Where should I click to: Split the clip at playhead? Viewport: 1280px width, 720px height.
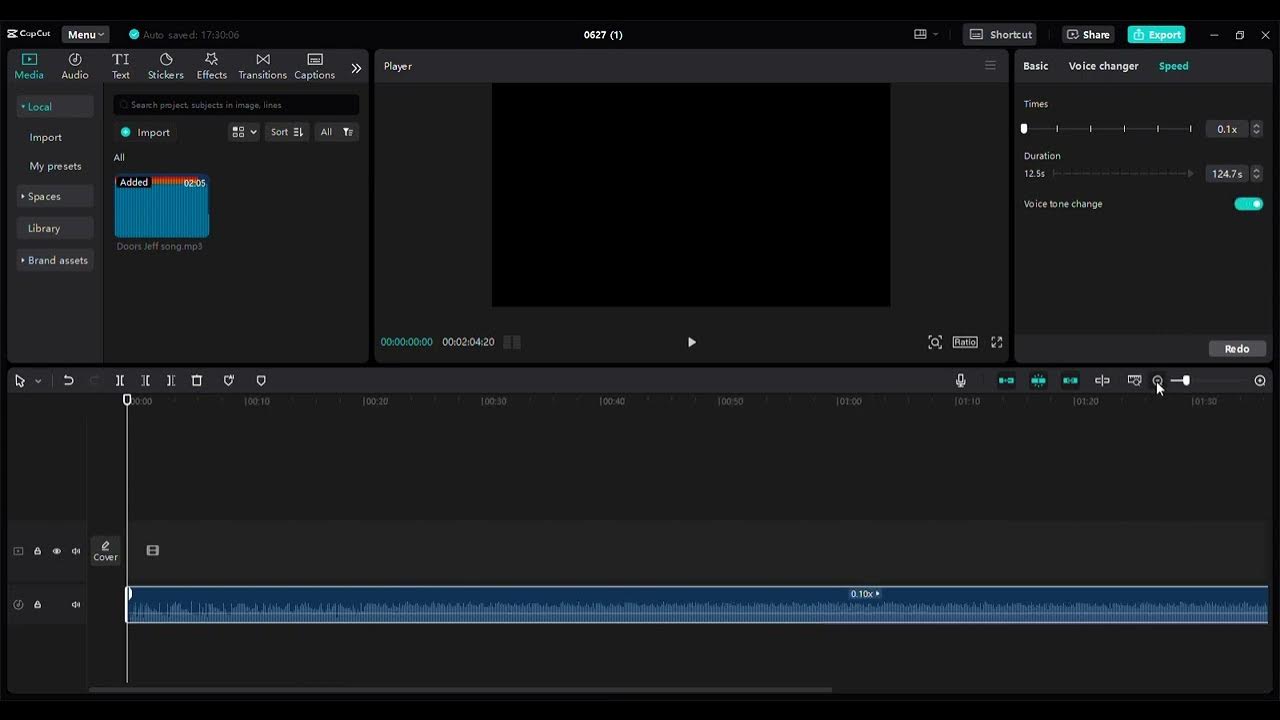pyautogui.click(x=120, y=381)
